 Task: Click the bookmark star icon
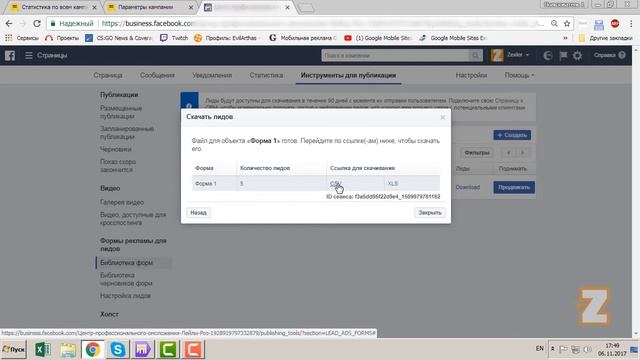(567, 24)
